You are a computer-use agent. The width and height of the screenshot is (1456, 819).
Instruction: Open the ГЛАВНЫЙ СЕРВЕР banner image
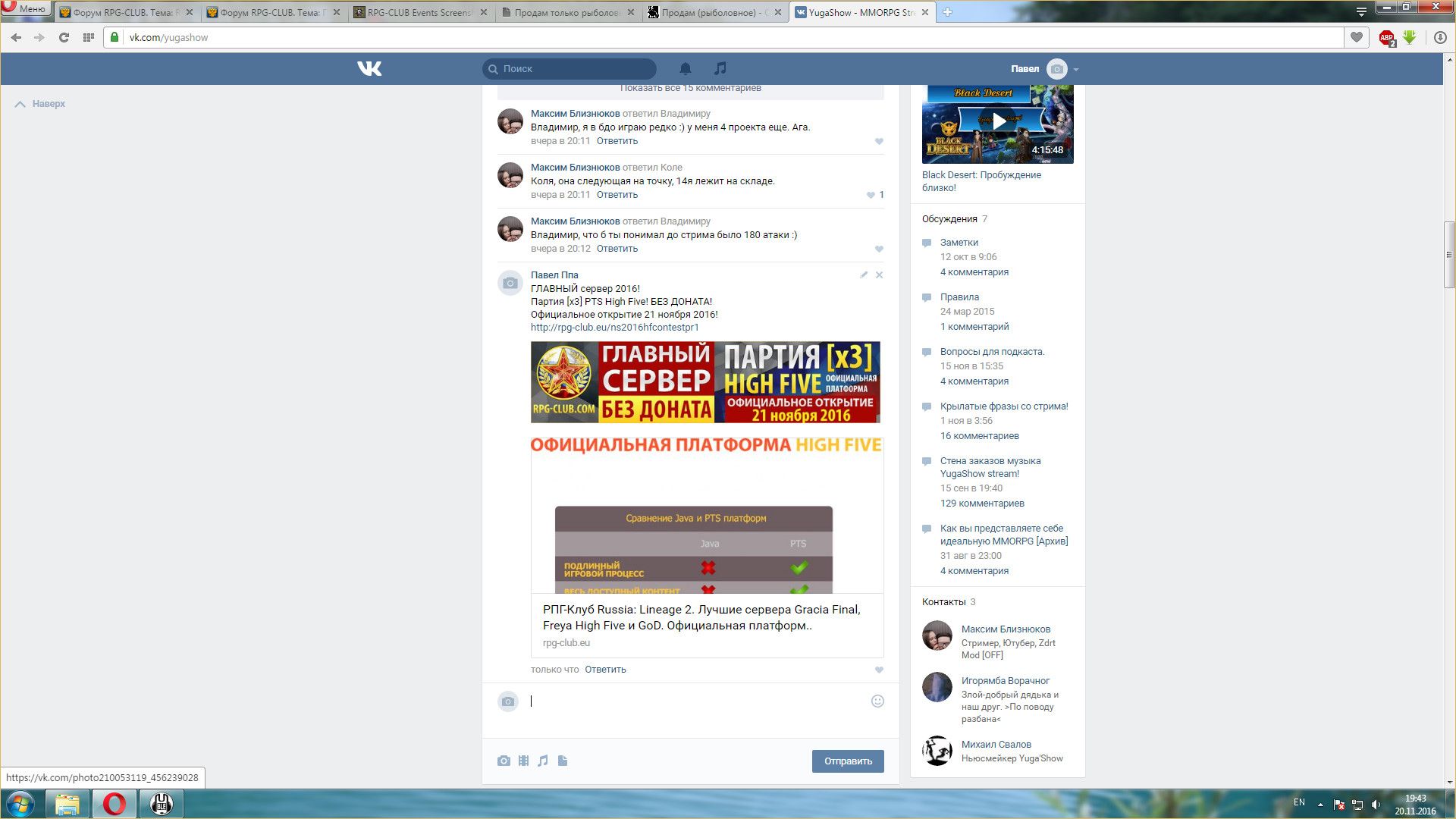(x=705, y=382)
